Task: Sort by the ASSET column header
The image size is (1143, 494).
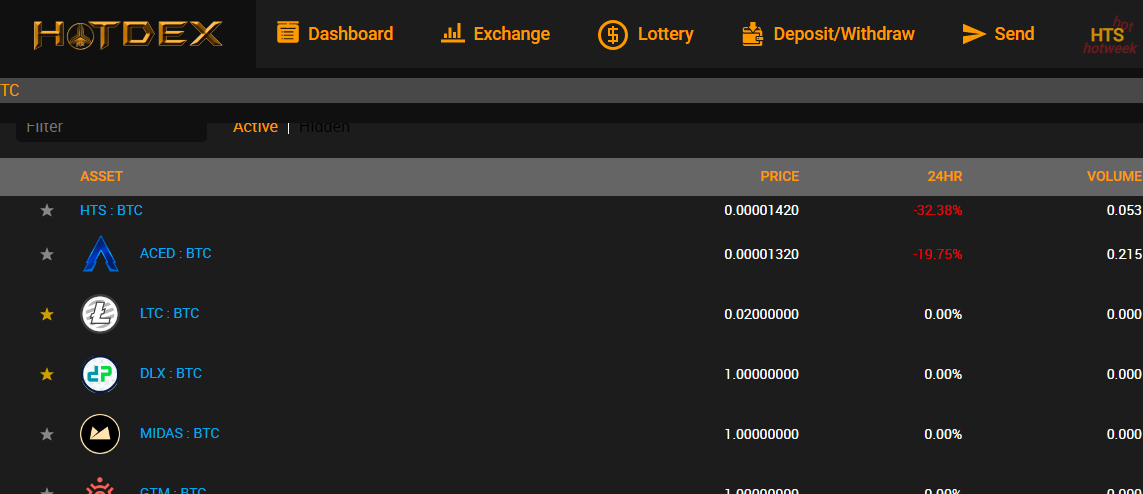Action: pos(101,176)
